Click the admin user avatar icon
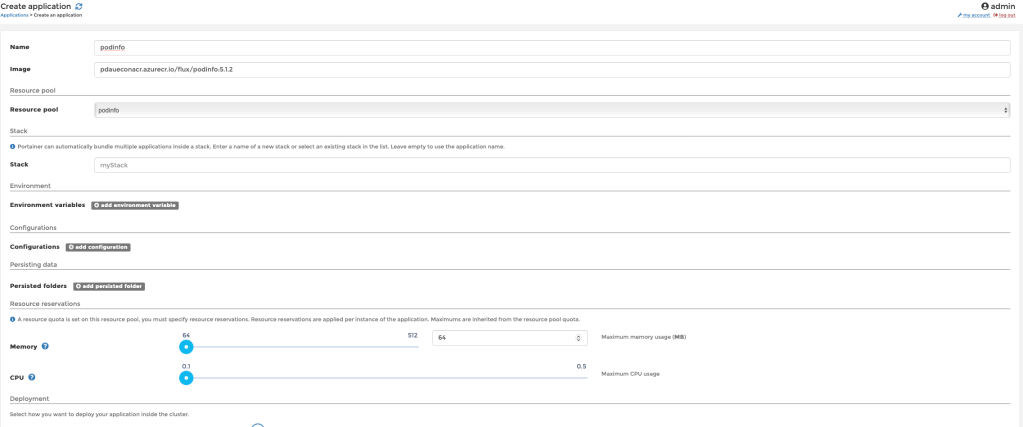This screenshot has width=1023, height=427. pyautogui.click(x=985, y=6)
